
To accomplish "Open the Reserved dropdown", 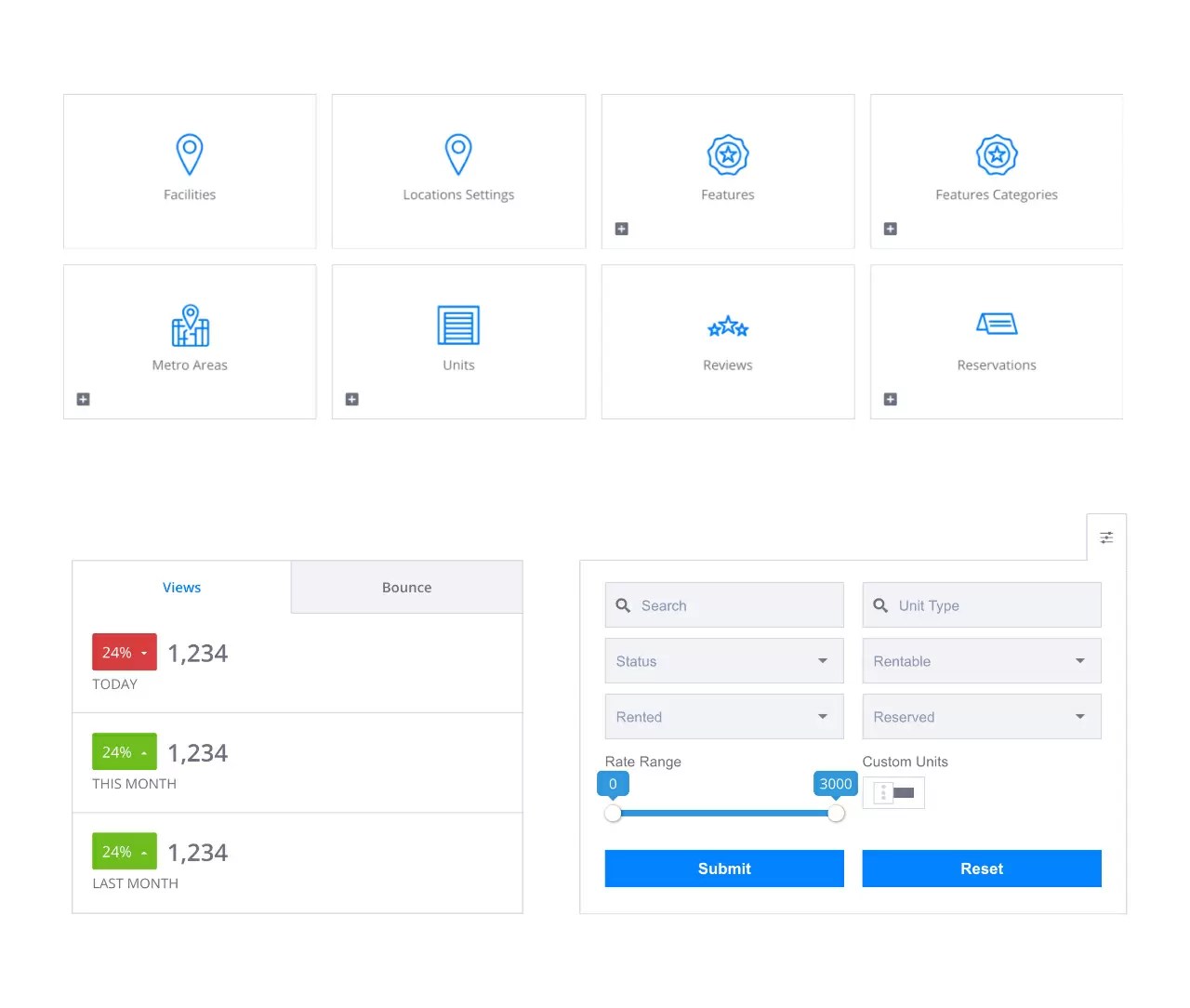I will pyautogui.click(x=982, y=716).
